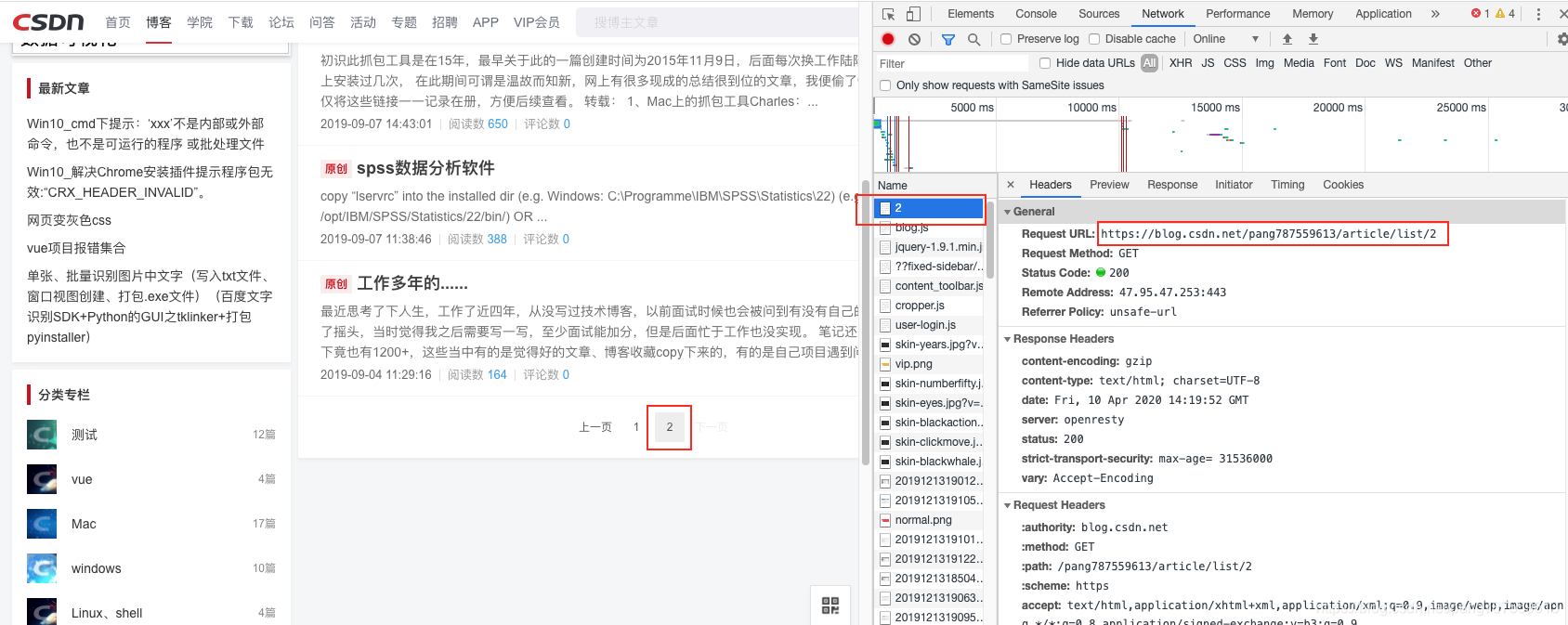
Task: Select request named 2 in list
Action: [929, 208]
